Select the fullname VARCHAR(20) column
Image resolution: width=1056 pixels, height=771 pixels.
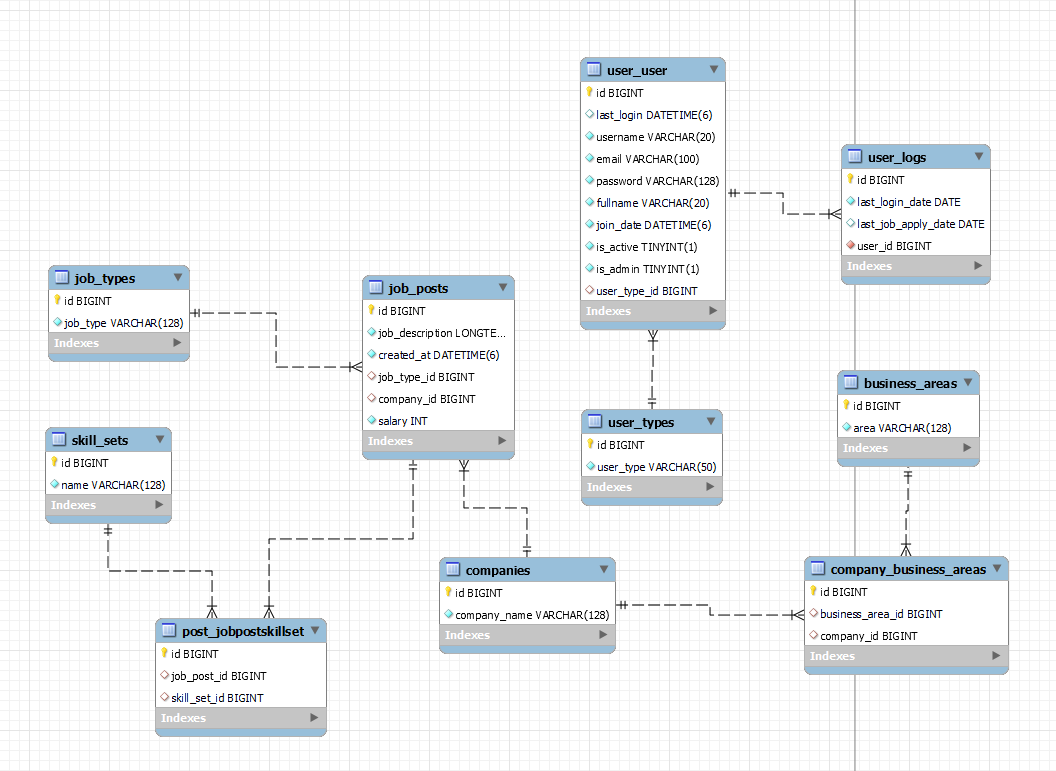[653, 203]
